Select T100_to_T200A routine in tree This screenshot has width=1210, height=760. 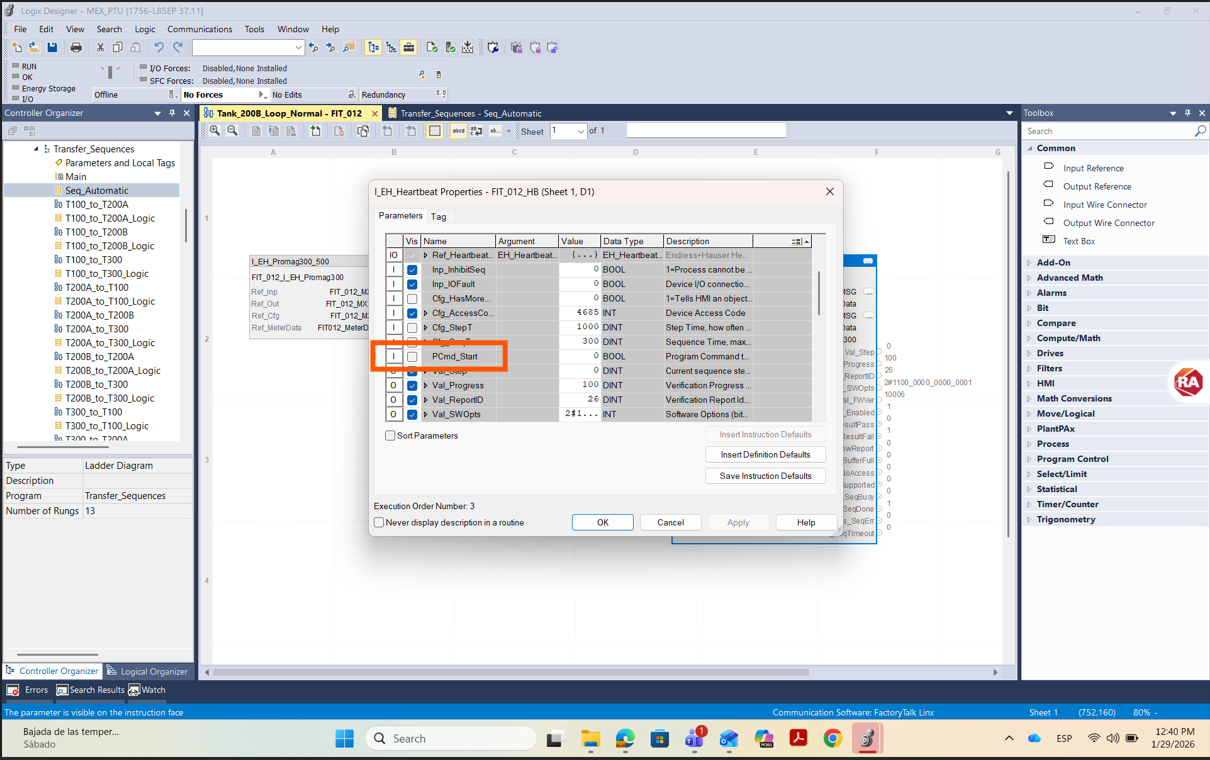96,204
